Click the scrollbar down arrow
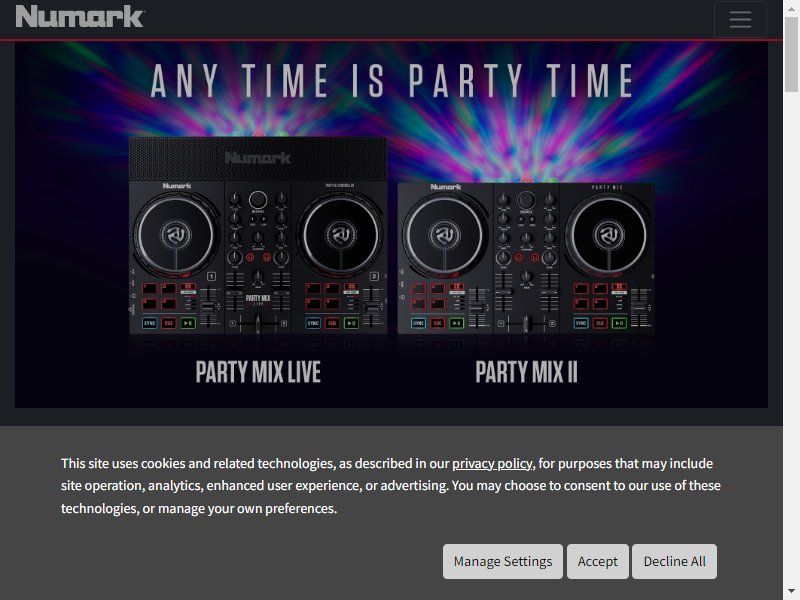The height and width of the screenshot is (600, 800). tap(791, 591)
